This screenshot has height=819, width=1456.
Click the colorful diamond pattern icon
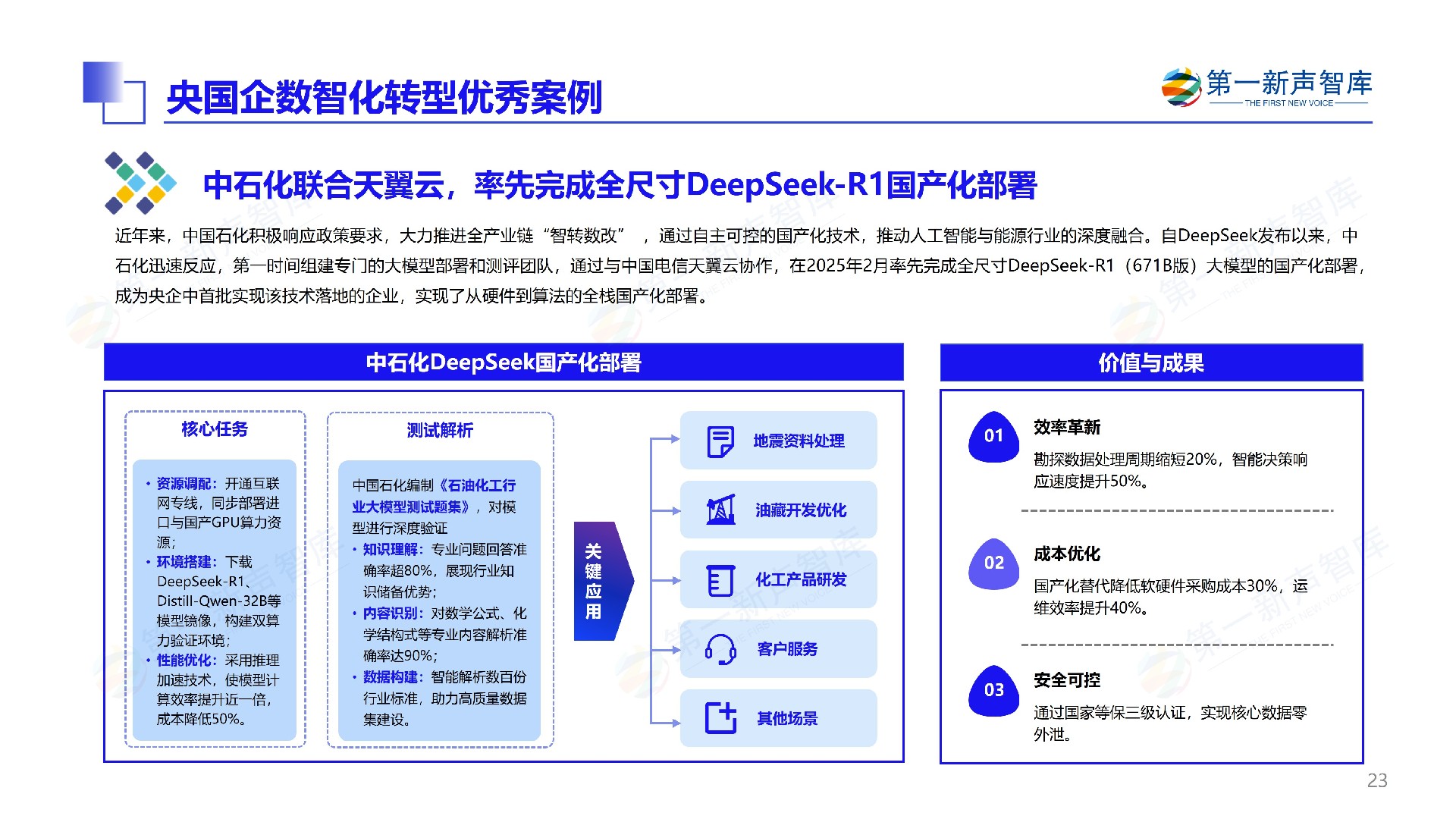140,183
